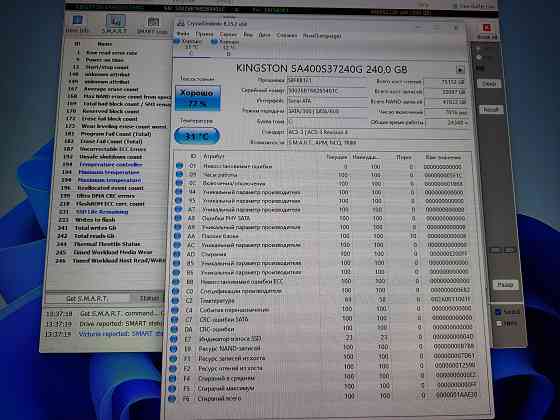Screen dimensions: 560x420
Task: Select 'Uncorrectable ECC Errors' in Victoria list
Action: 112,149
